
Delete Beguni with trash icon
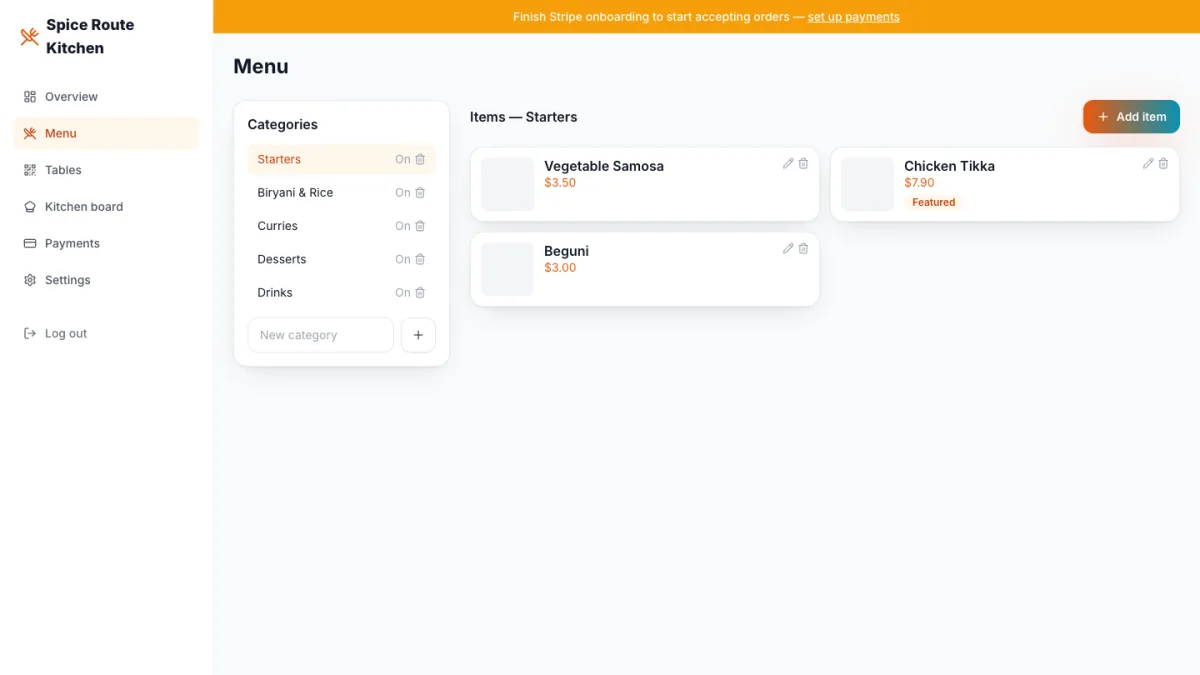pos(803,248)
